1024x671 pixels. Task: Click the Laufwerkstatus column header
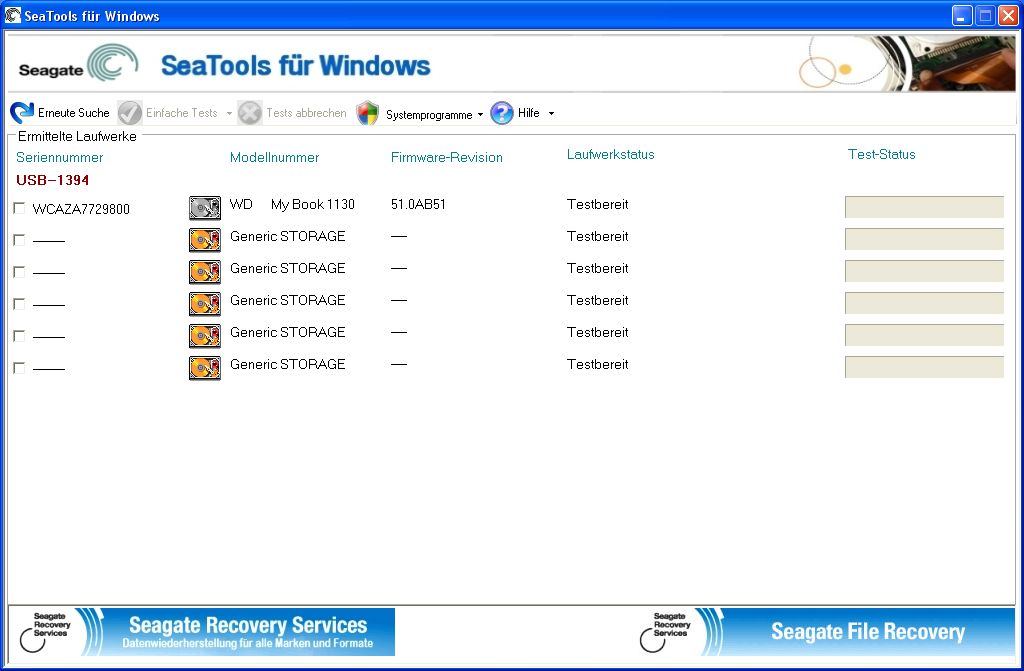[611, 154]
